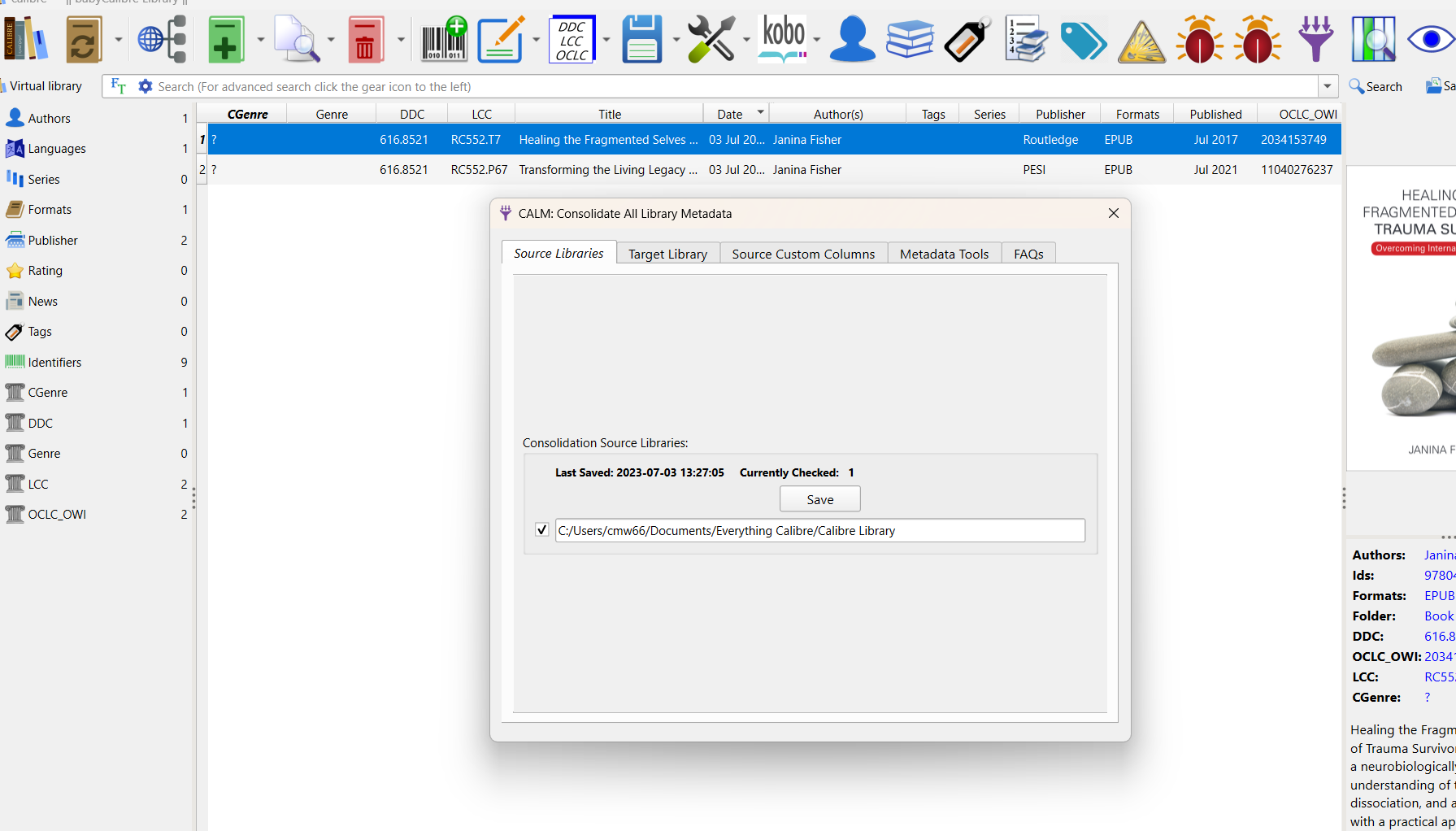Open the Source Custom Columns tab
The width and height of the screenshot is (1456, 831).
tap(804, 255)
